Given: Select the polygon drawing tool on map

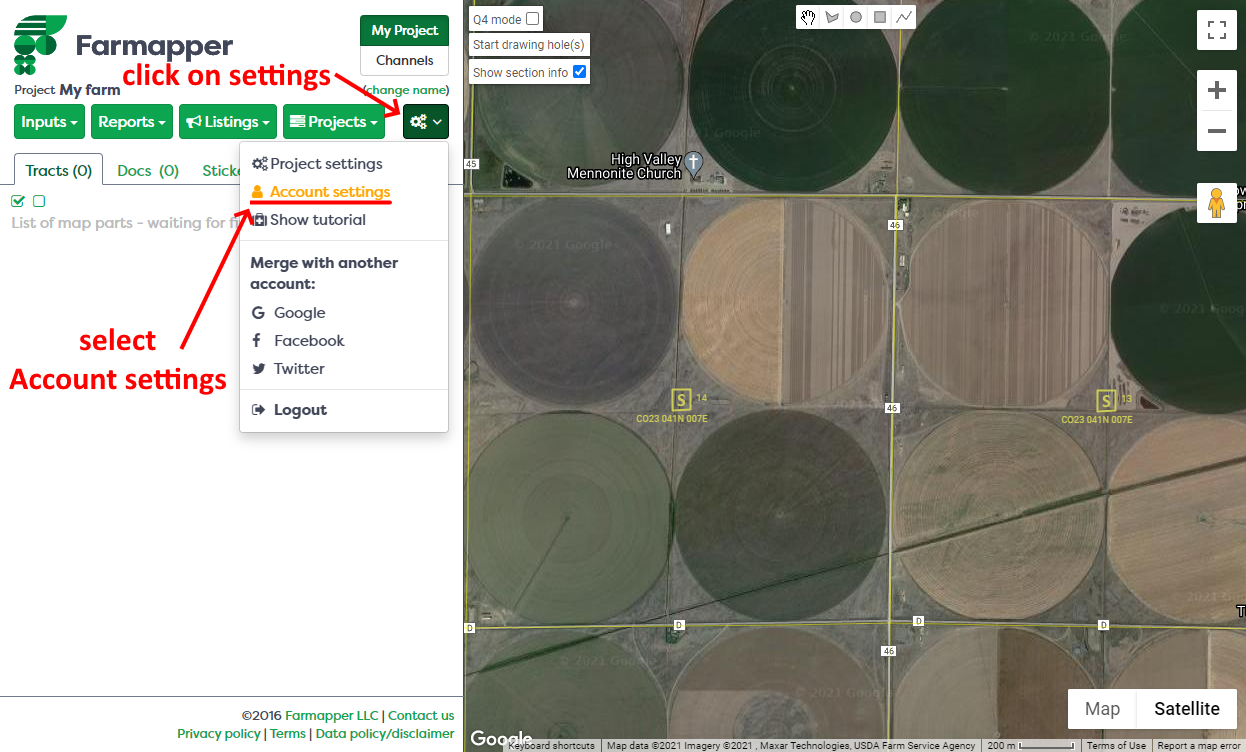Looking at the screenshot, I should click(832, 17).
